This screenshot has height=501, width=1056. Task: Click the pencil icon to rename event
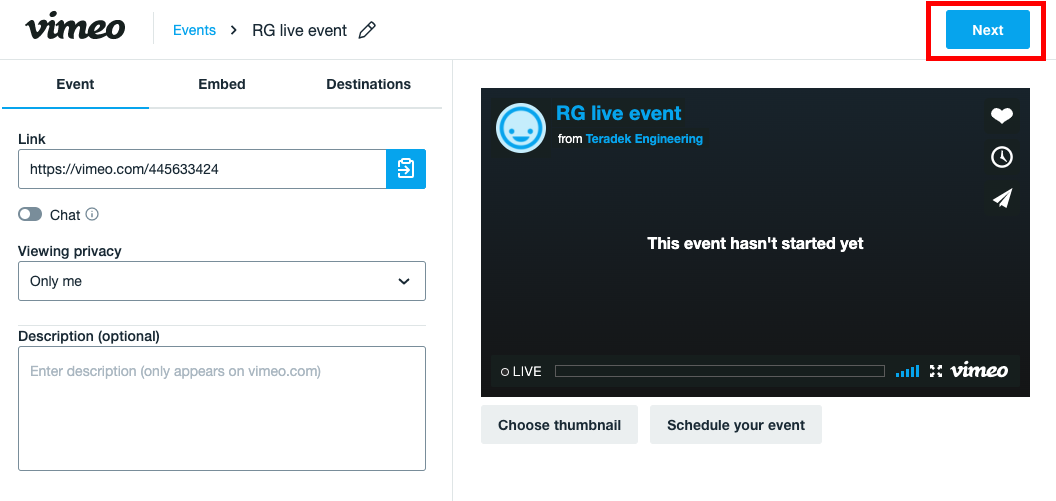(x=367, y=30)
